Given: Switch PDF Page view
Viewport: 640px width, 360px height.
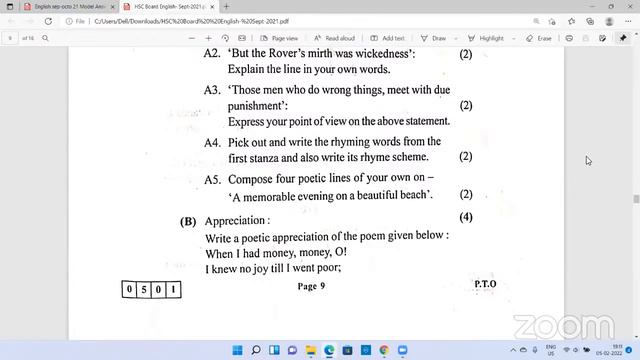Looking at the screenshot, I should coord(279,38).
